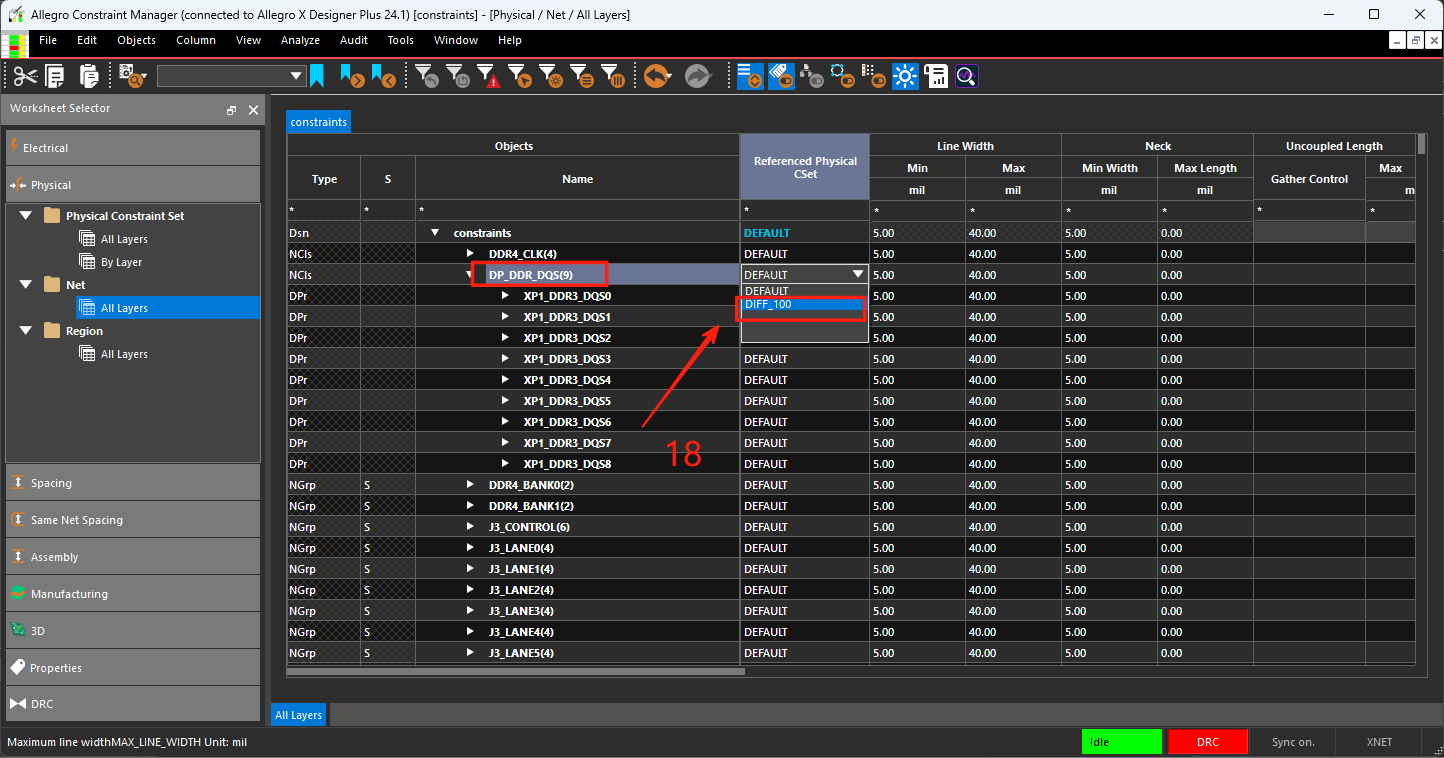Open the Spacing worksheet section
1444x758 pixels.
132,483
